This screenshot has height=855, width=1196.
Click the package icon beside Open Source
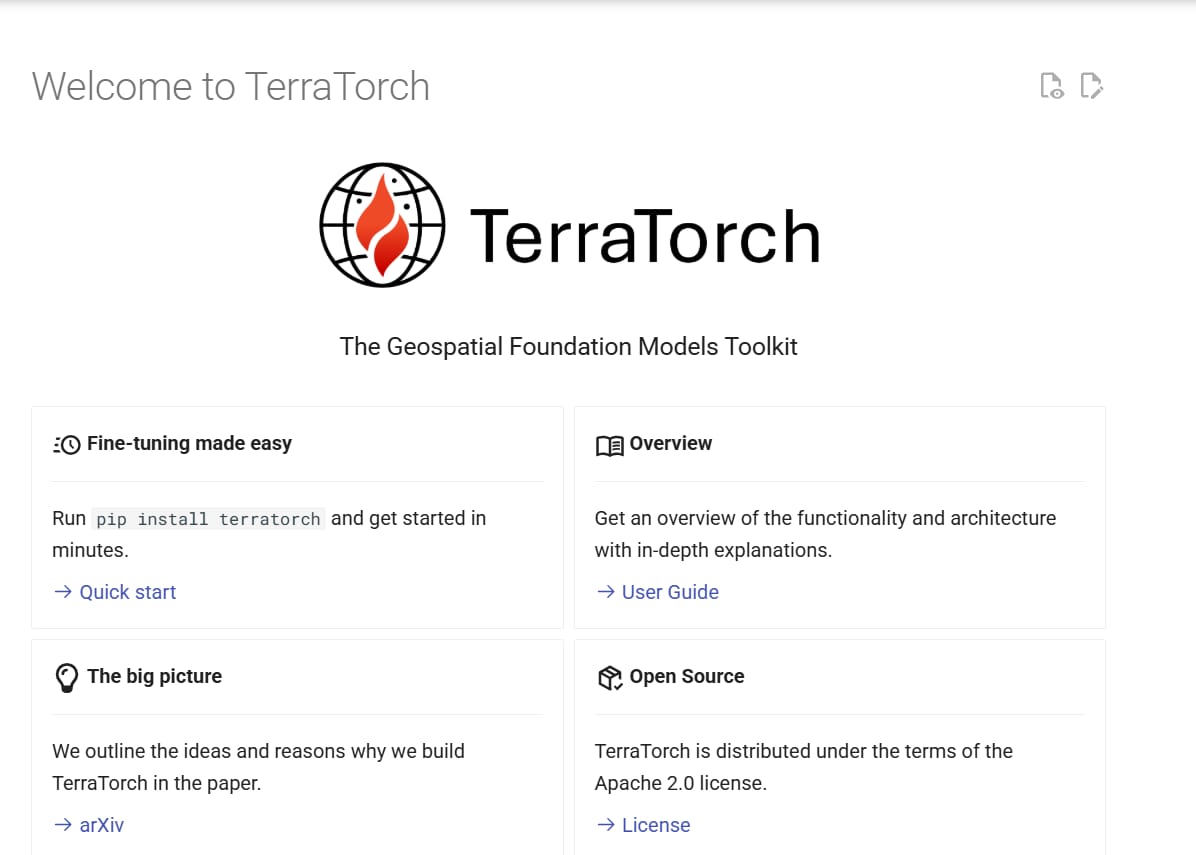[x=609, y=678]
